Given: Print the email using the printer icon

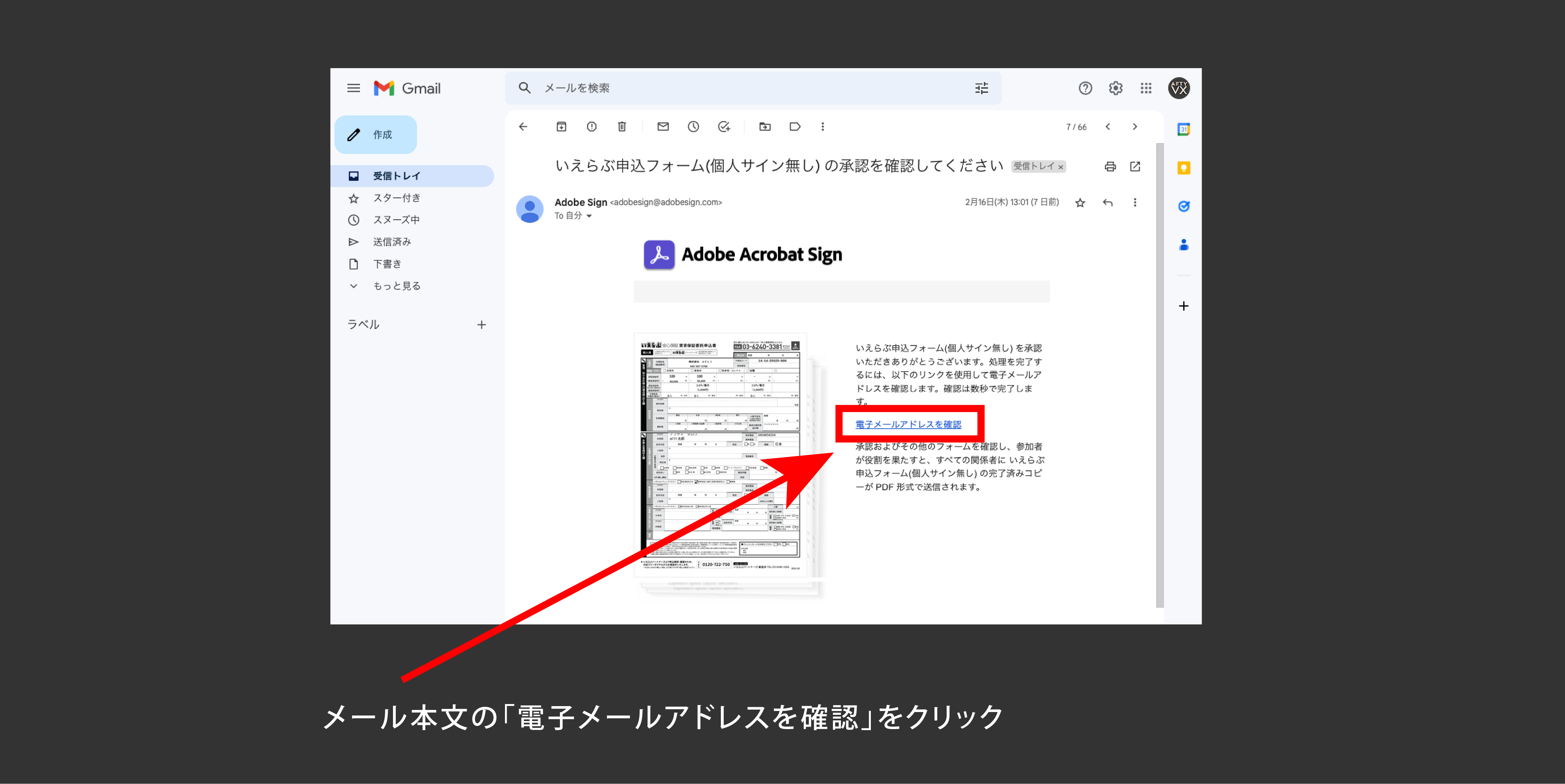Looking at the screenshot, I should pos(1110,167).
